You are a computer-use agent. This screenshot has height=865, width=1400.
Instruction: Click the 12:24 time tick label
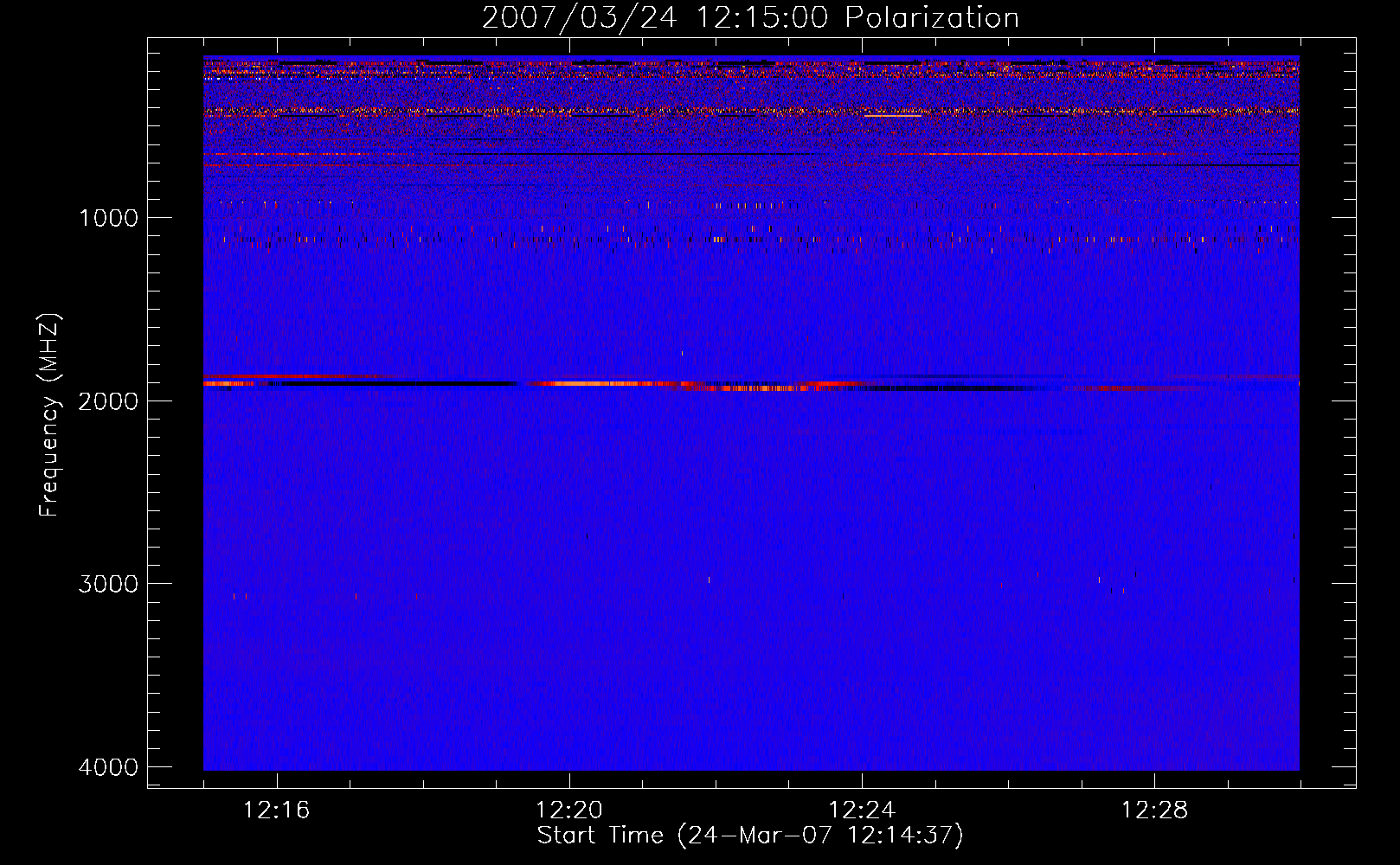tap(862, 811)
